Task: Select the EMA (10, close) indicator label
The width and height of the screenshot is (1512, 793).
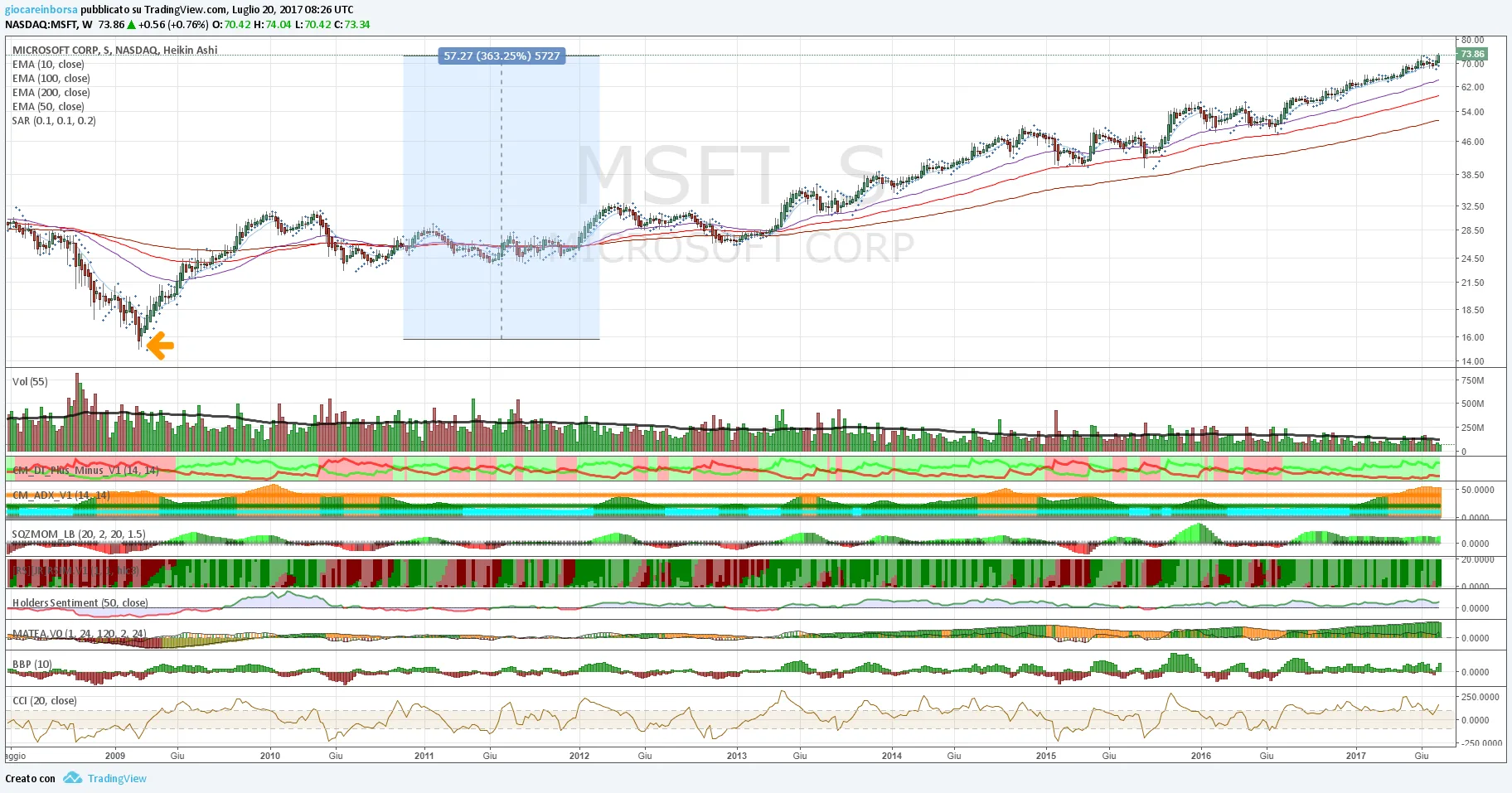Action: click(48, 65)
